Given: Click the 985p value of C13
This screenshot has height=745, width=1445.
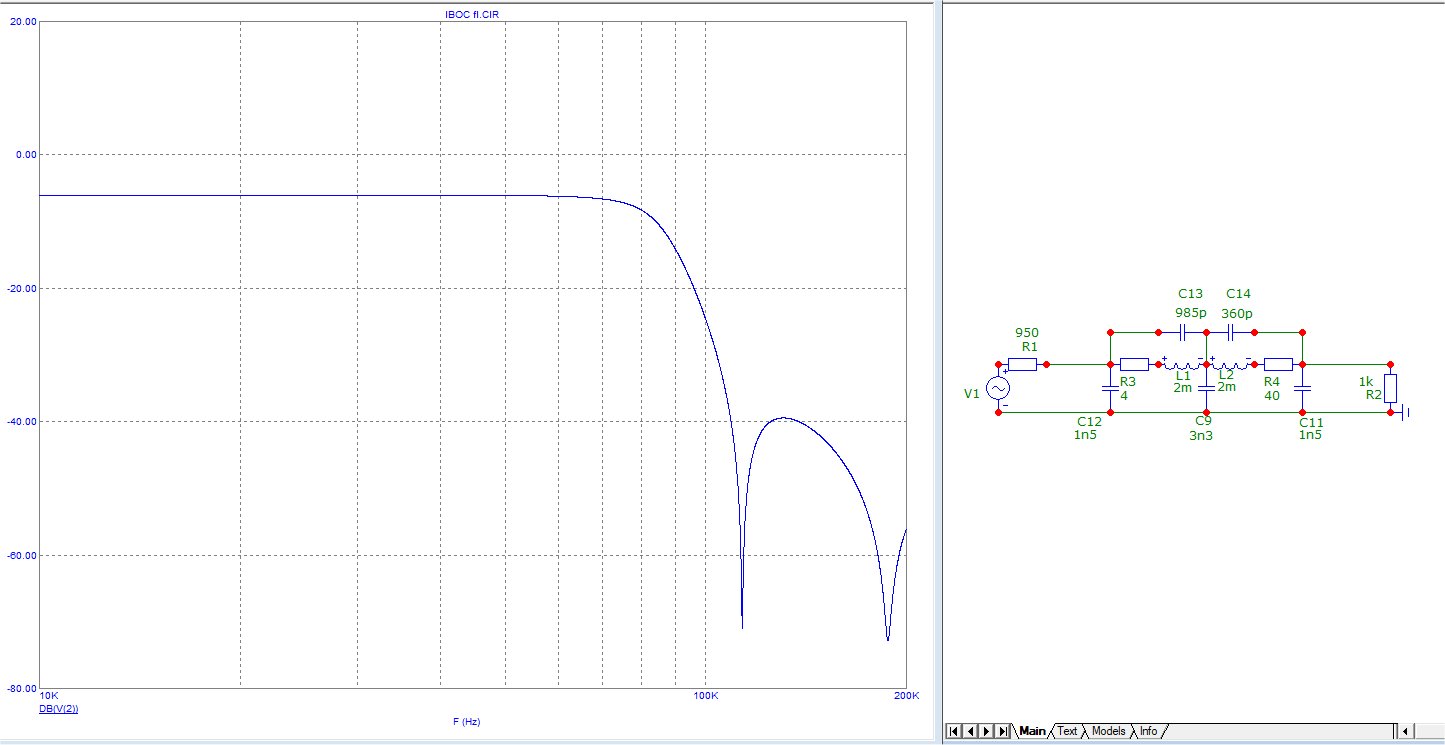Looking at the screenshot, I should click(1190, 313).
